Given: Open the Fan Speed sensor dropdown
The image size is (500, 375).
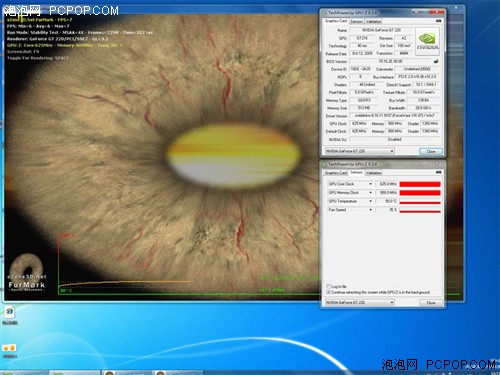Looking at the screenshot, I should 370,210.
